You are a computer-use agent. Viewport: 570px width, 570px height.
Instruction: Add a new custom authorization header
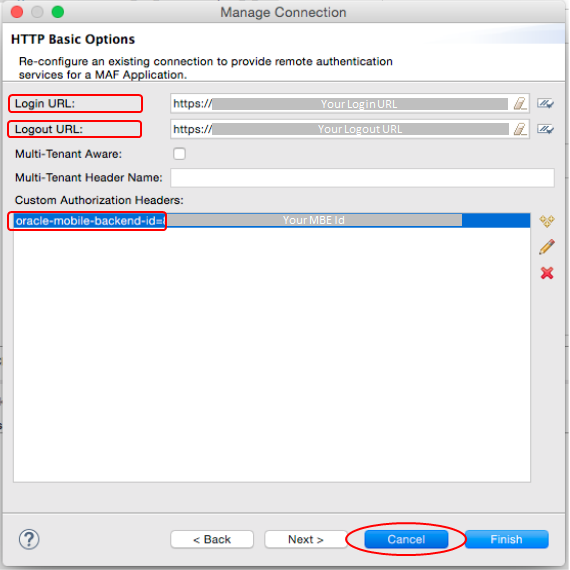point(547,221)
